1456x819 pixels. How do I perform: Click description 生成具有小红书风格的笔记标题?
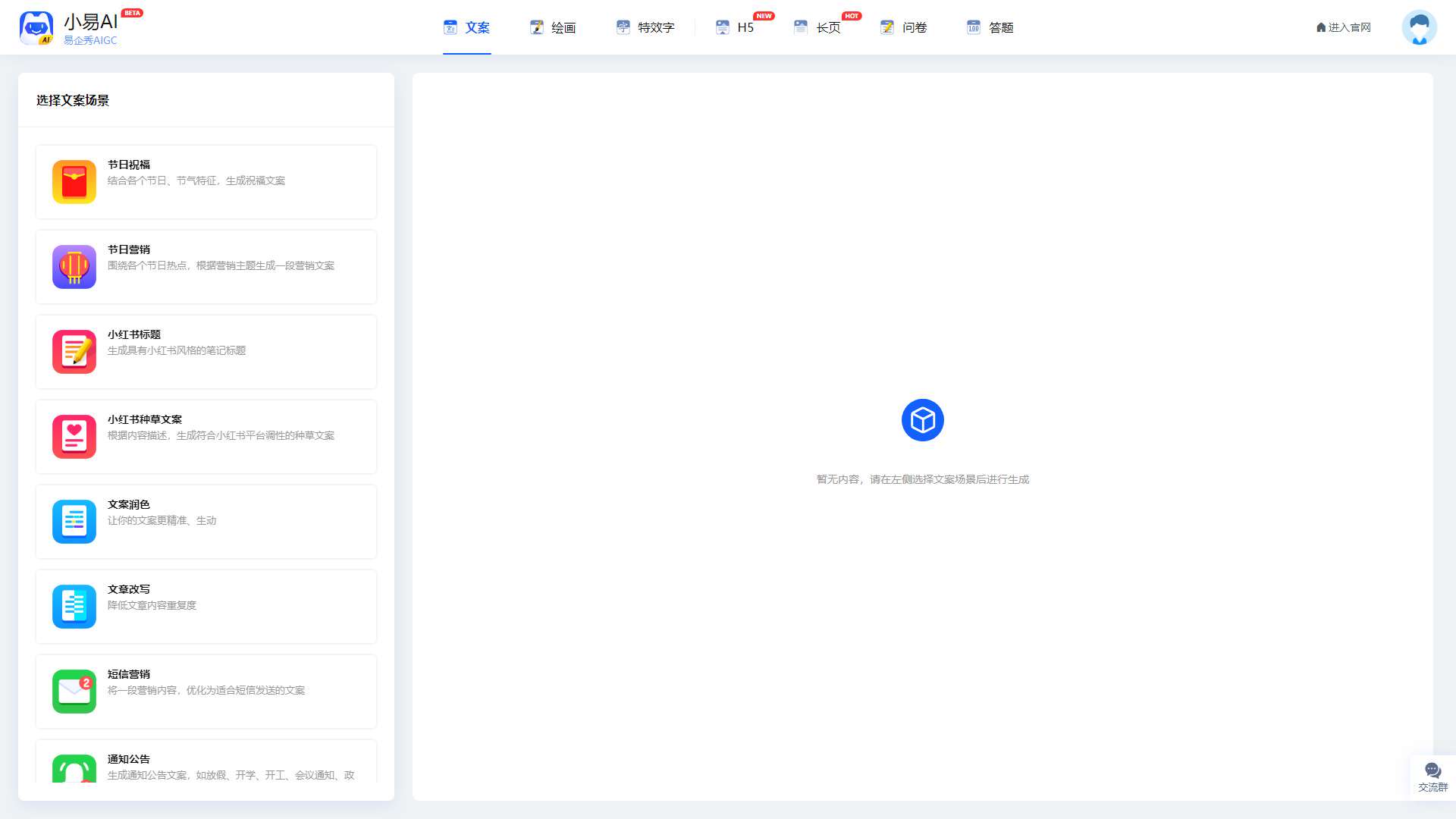coord(177,350)
